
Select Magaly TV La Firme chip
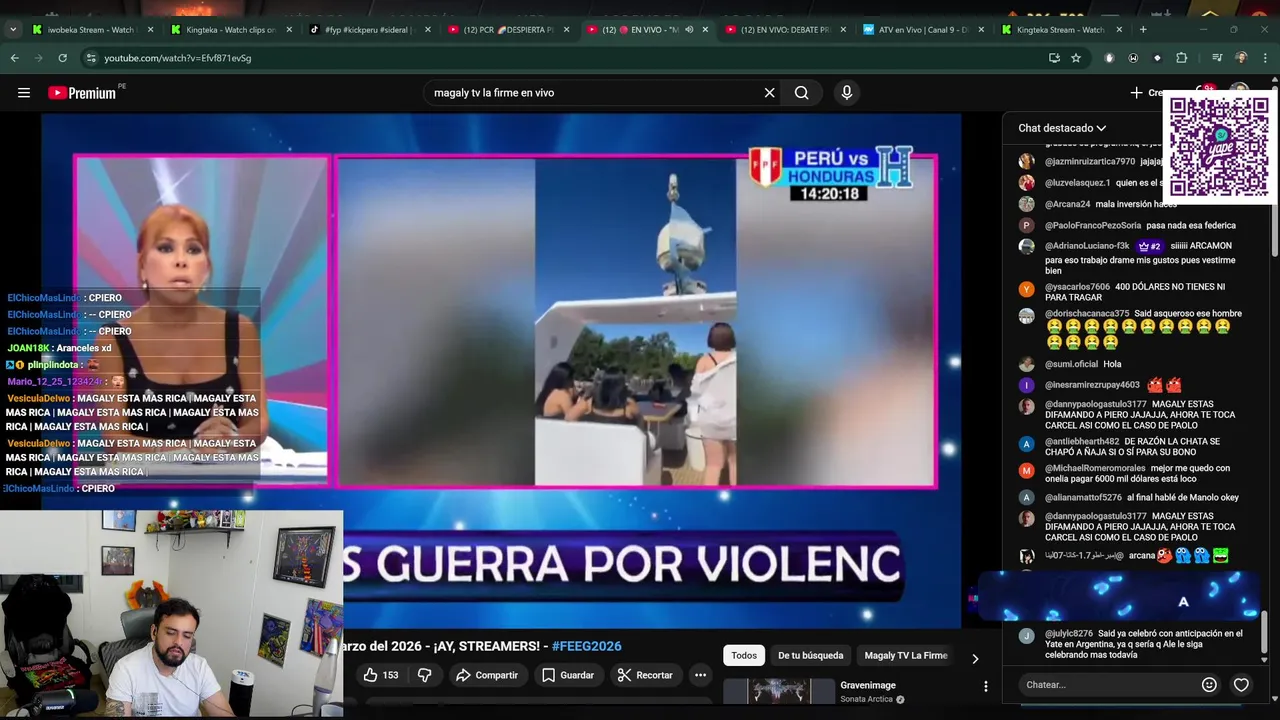pyautogui.click(x=906, y=656)
